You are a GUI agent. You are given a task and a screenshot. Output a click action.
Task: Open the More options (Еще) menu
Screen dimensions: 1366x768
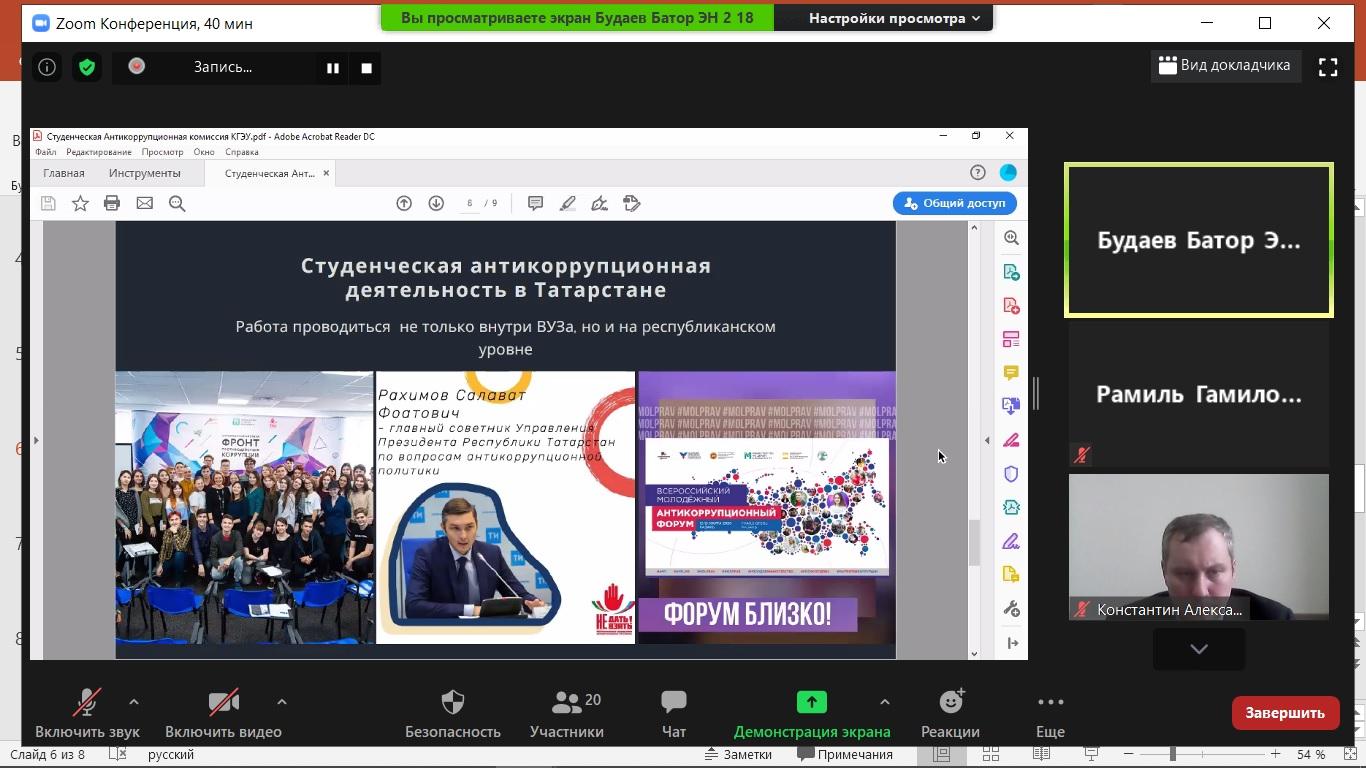(1050, 713)
